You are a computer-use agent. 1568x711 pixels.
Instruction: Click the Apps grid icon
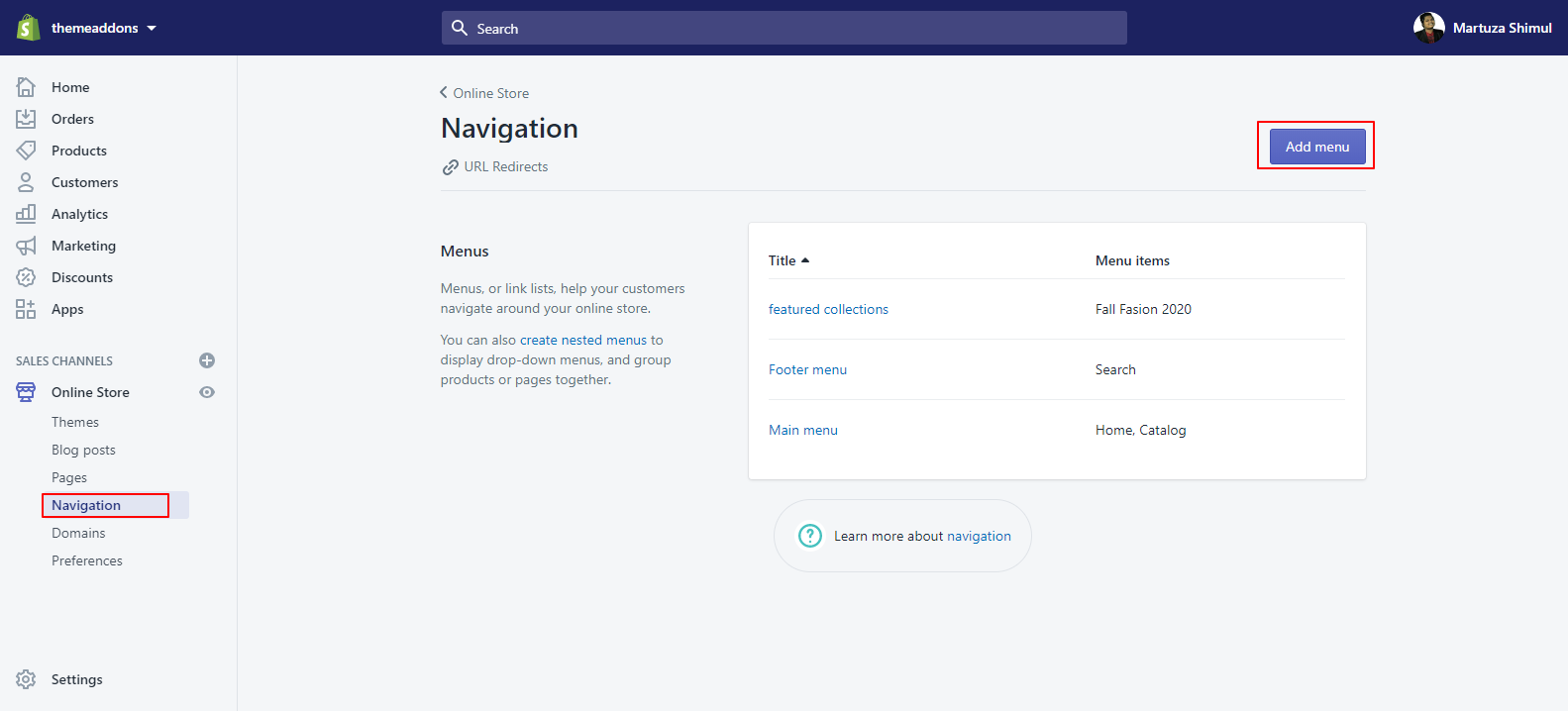pyautogui.click(x=26, y=309)
